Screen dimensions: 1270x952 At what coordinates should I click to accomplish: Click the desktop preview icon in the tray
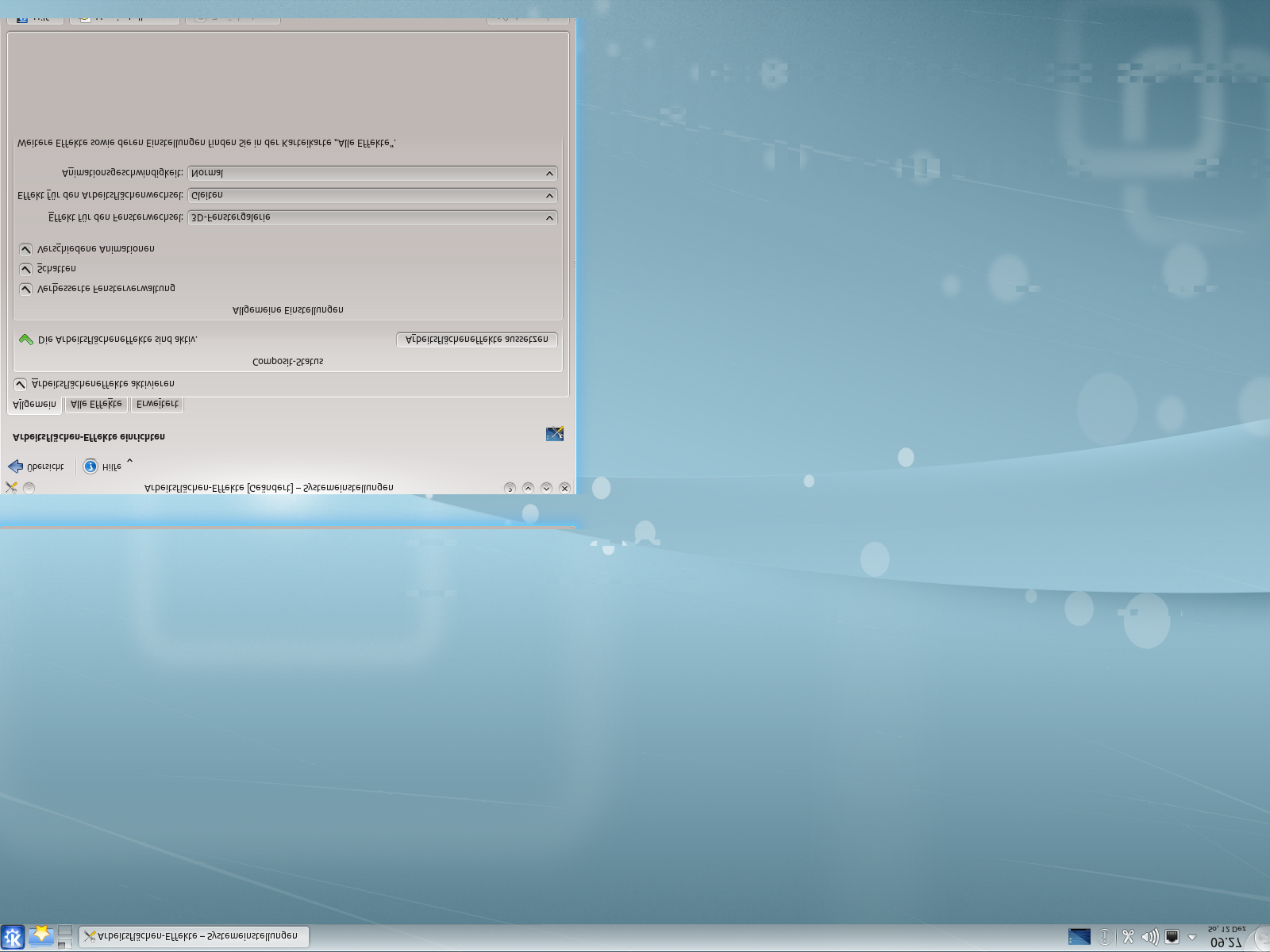point(1079,937)
